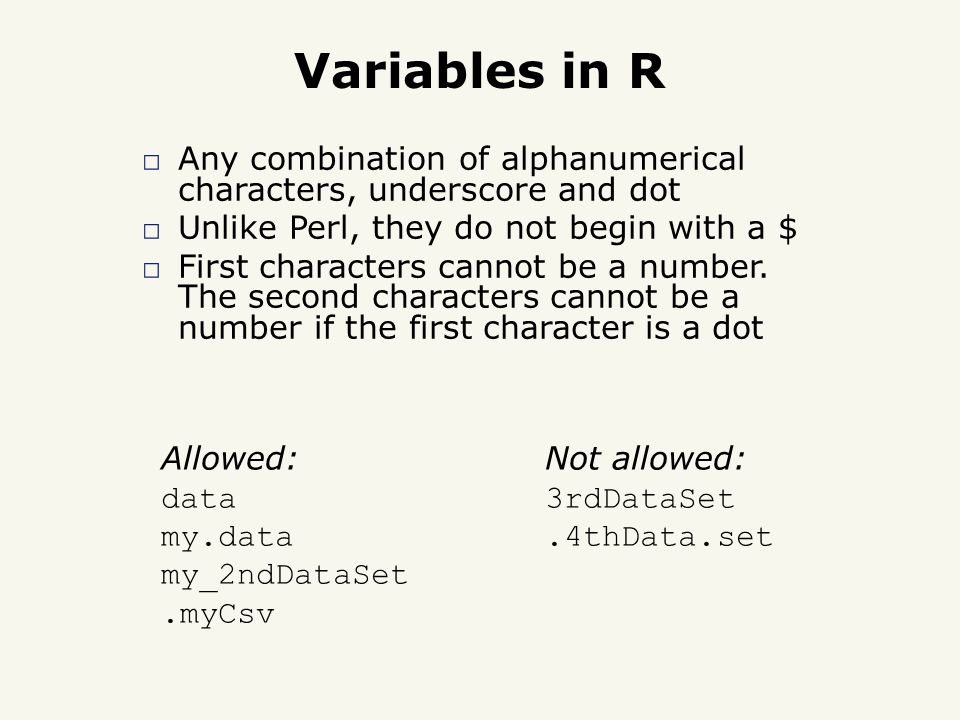Click the line ending 'first character is a dot'

click(471, 328)
